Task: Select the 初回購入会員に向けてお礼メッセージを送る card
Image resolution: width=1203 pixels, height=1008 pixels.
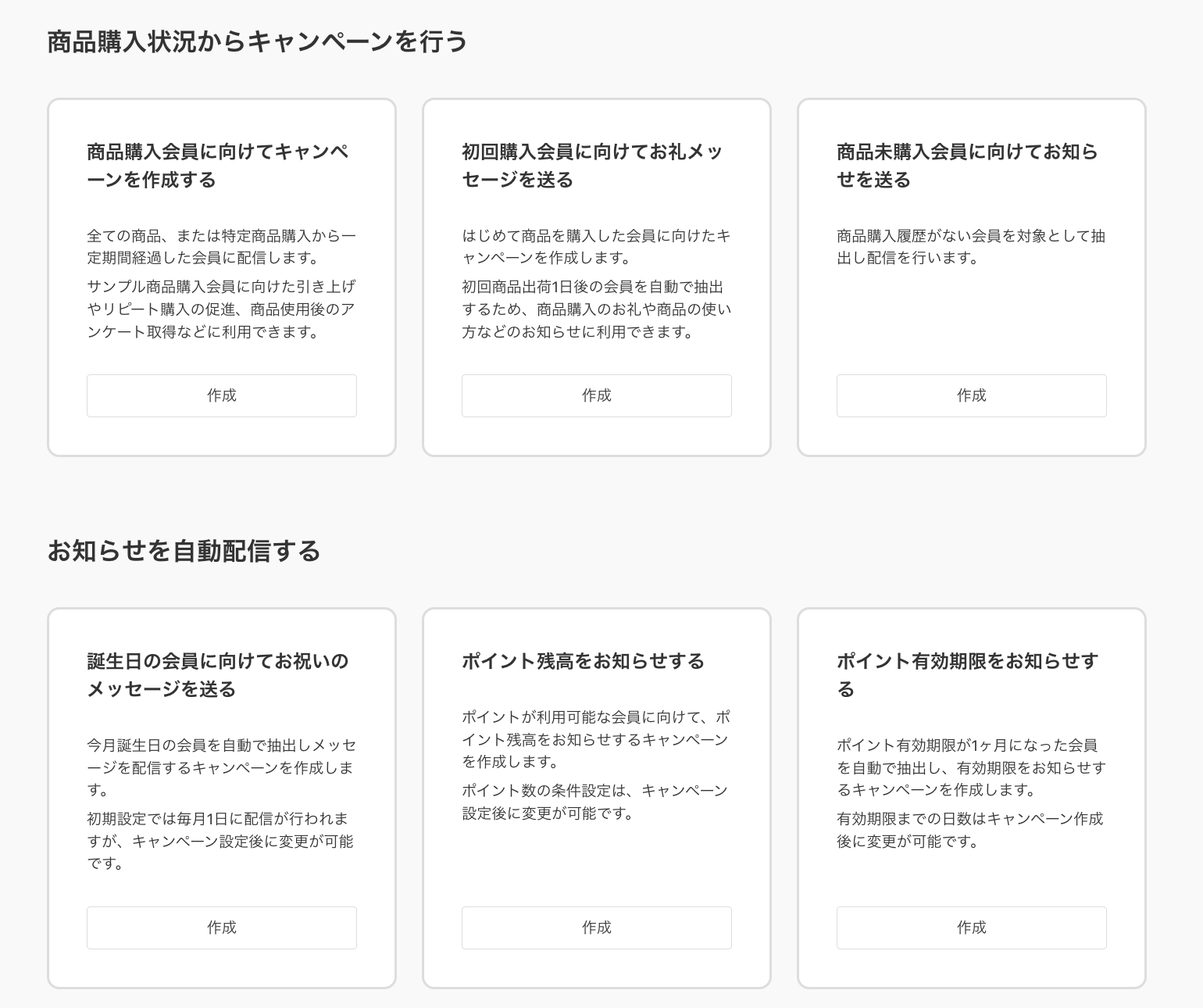Action: [596, 273]
